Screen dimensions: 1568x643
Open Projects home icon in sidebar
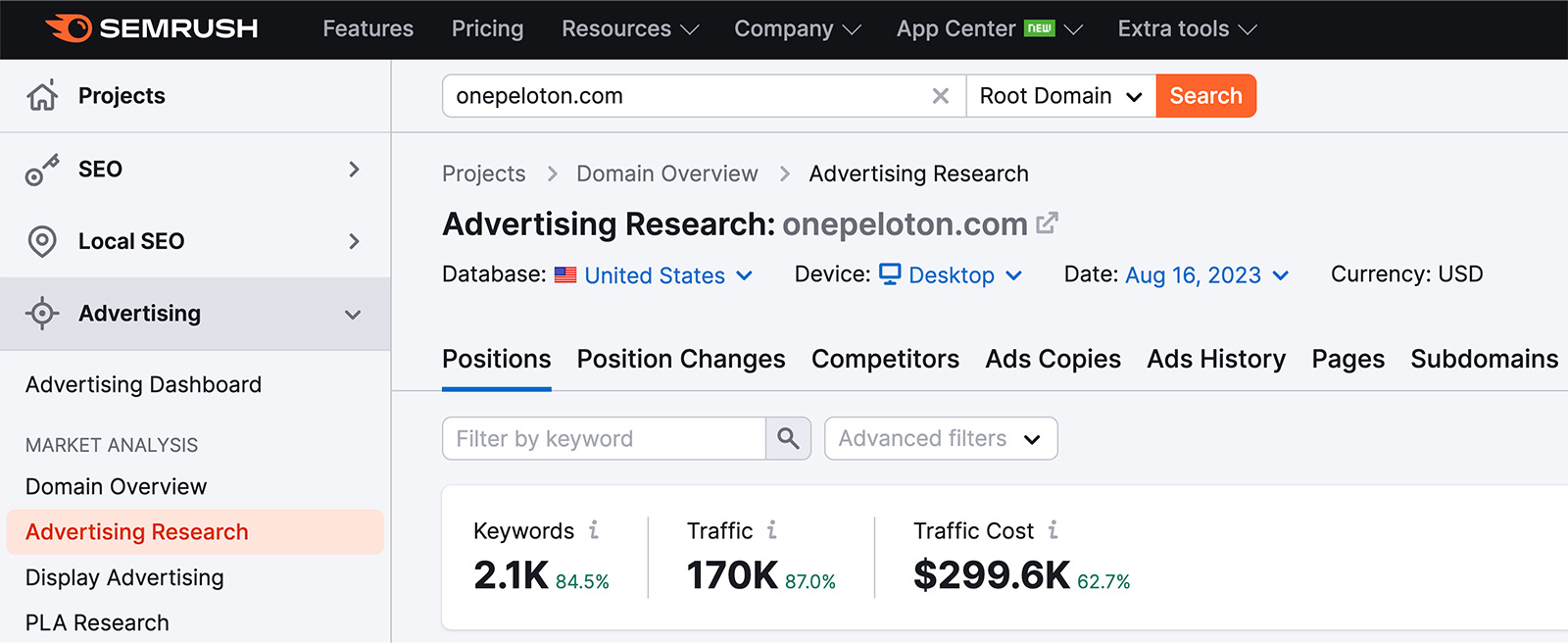point(42,95)
